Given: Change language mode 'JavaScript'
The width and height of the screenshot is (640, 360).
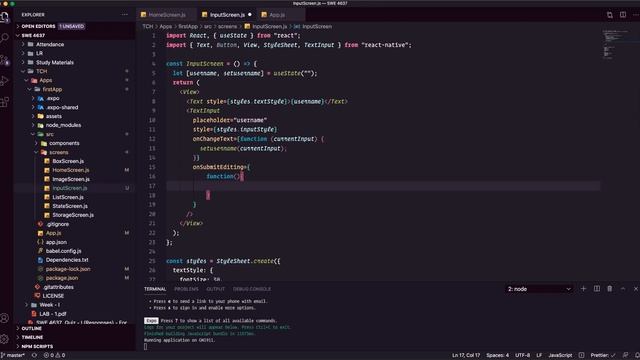Looking at the screenshot, I should (560, 355).
